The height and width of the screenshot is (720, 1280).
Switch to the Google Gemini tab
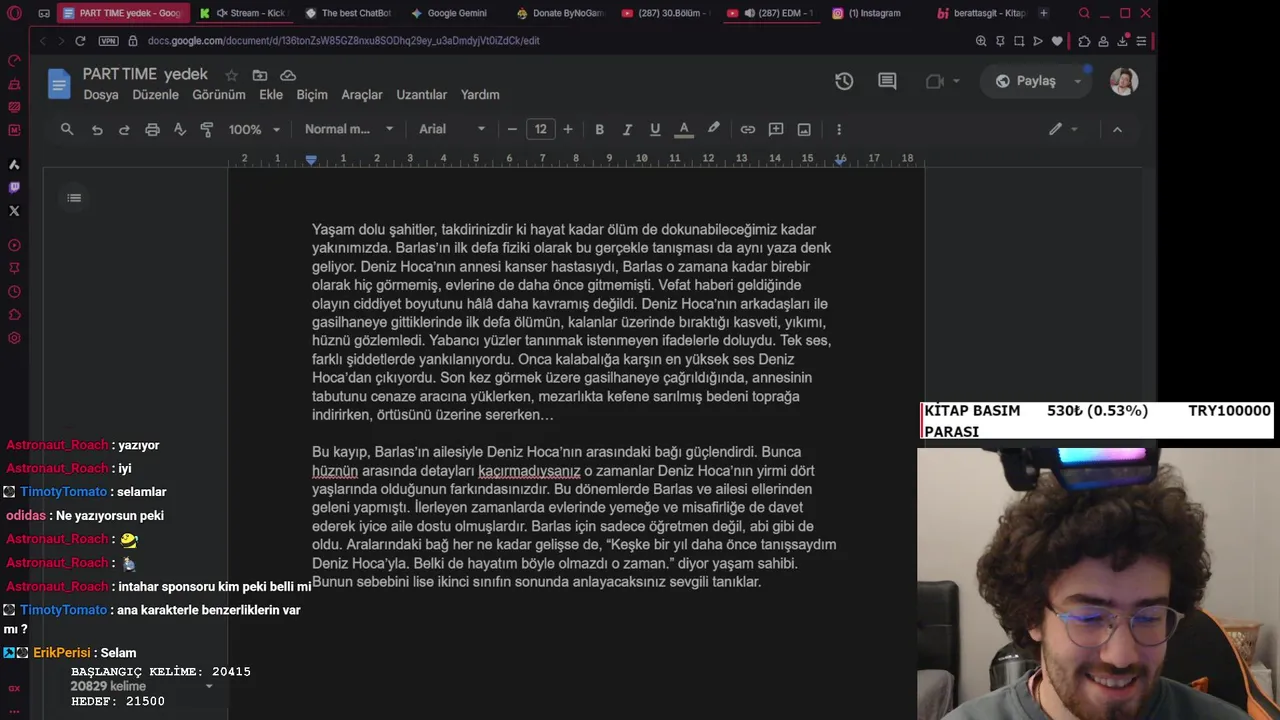[x=448, y=13]
